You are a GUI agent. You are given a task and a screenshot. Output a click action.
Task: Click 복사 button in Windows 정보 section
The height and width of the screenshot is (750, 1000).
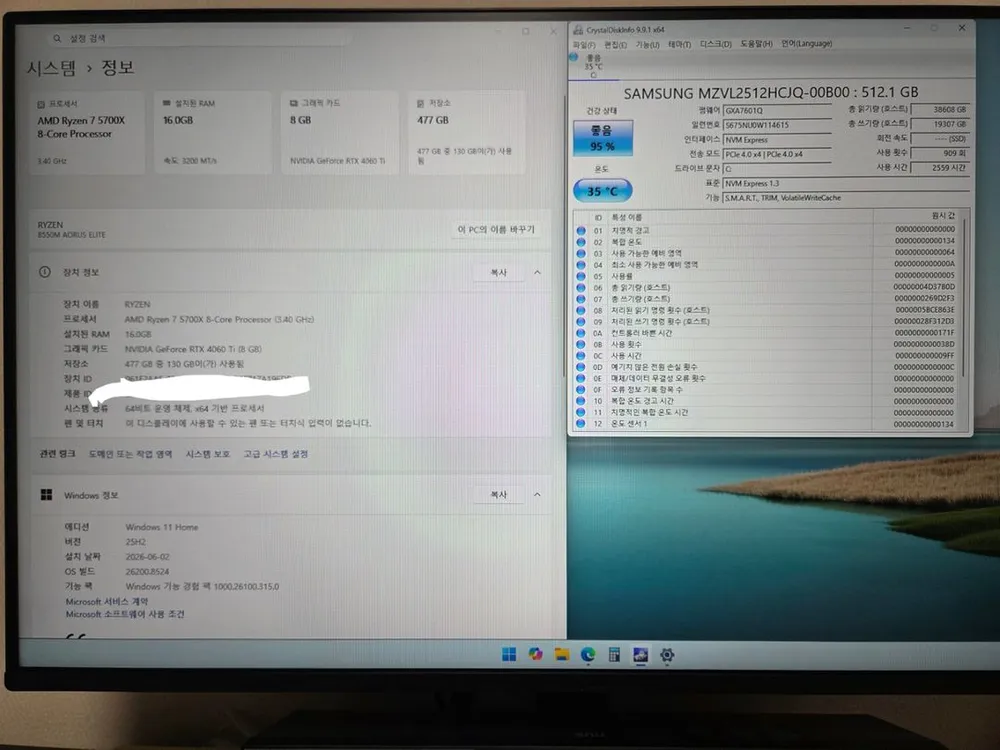click(x=498, y=494)
